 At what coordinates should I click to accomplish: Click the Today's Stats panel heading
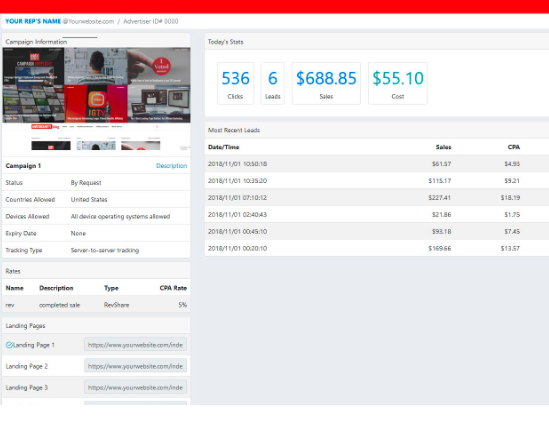225,42
